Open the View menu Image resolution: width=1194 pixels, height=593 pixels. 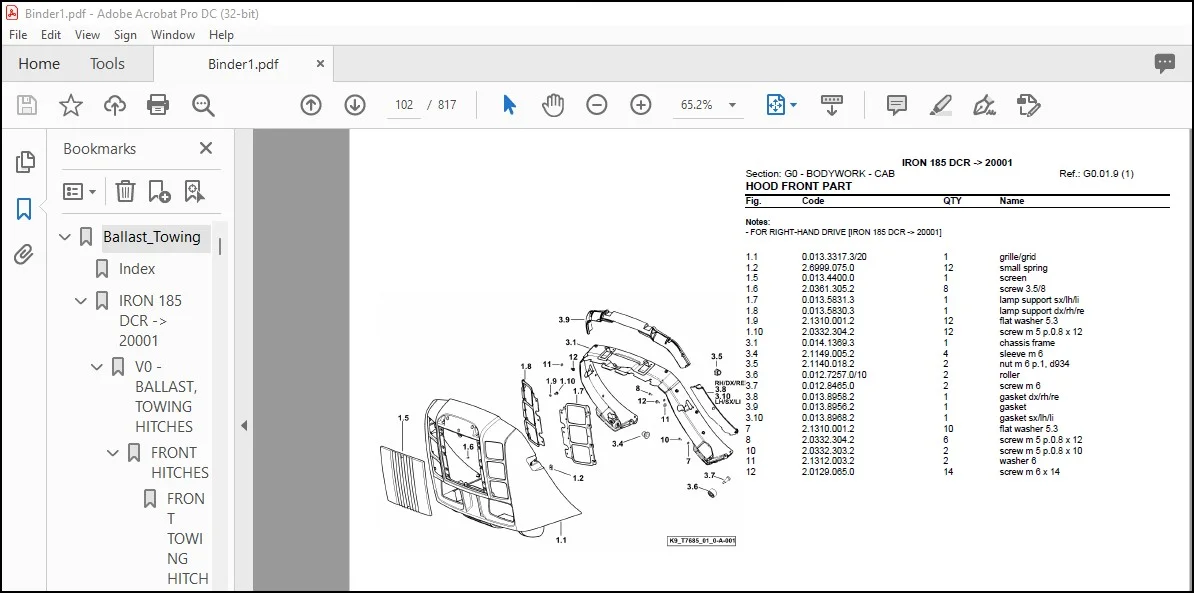(x=87, y=35)
